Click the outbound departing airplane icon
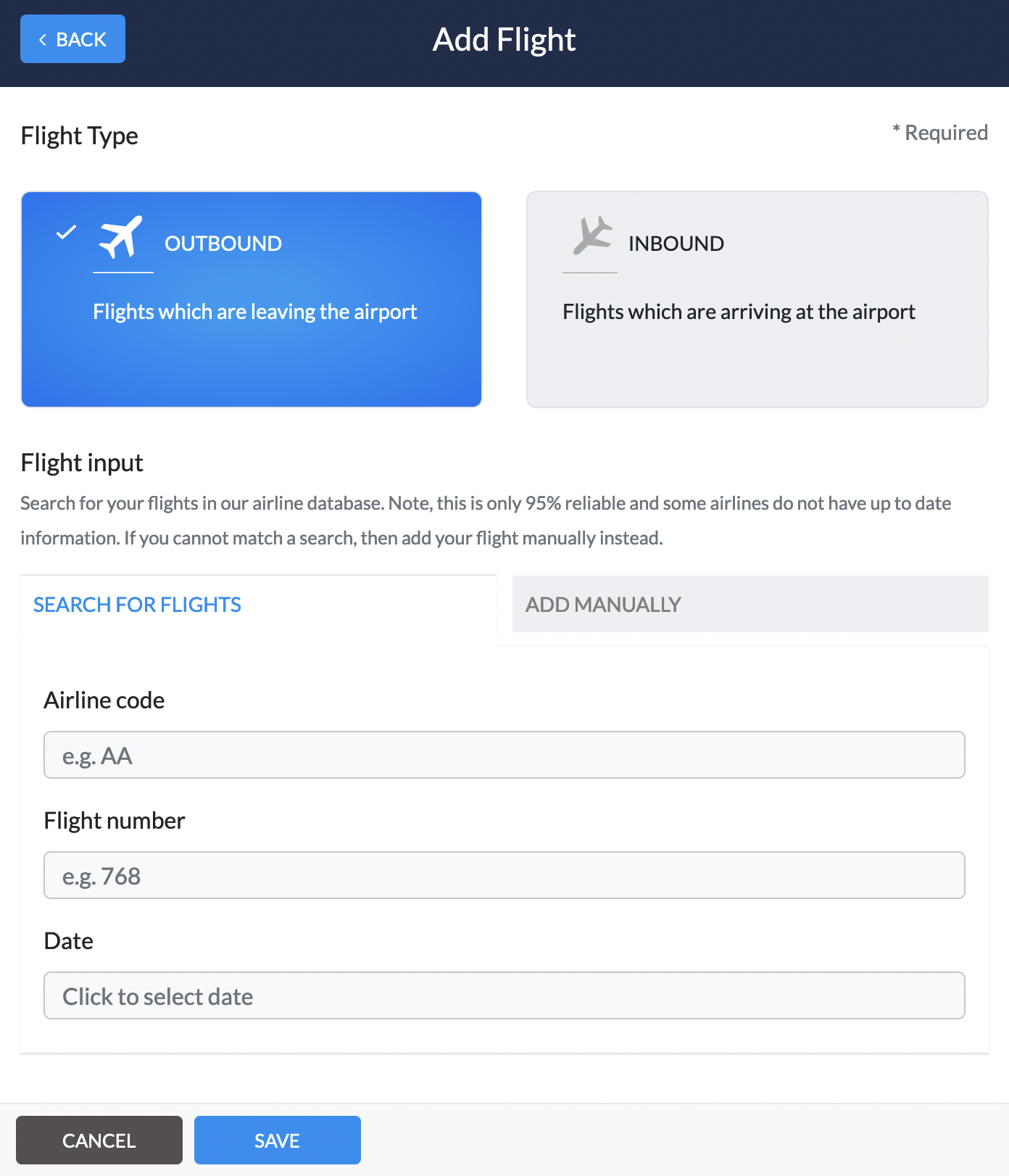The height and width of the screenshot is (1176, 1009). click(x=121, y=237)
